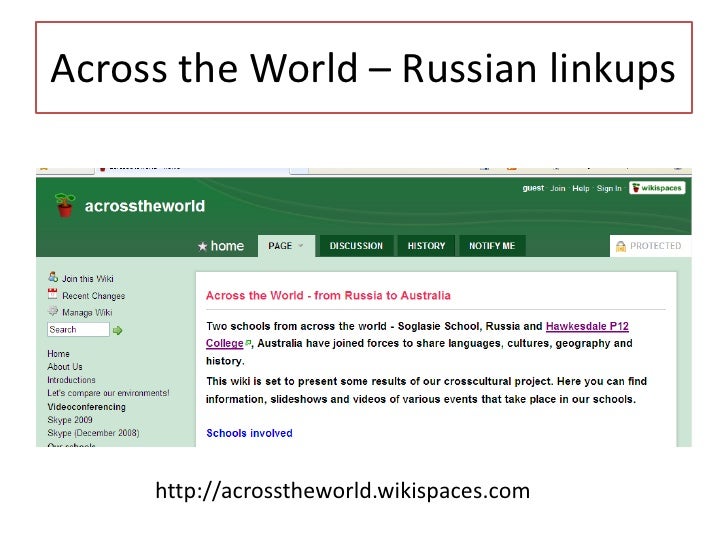Select the Notify Me tab
728x546 pixels.
coord(492,246)
